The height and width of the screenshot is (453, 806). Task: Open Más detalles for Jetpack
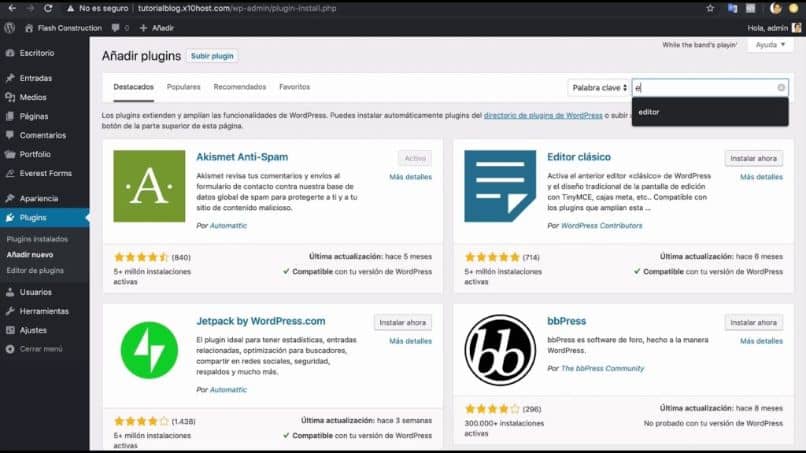coord(410,341)
